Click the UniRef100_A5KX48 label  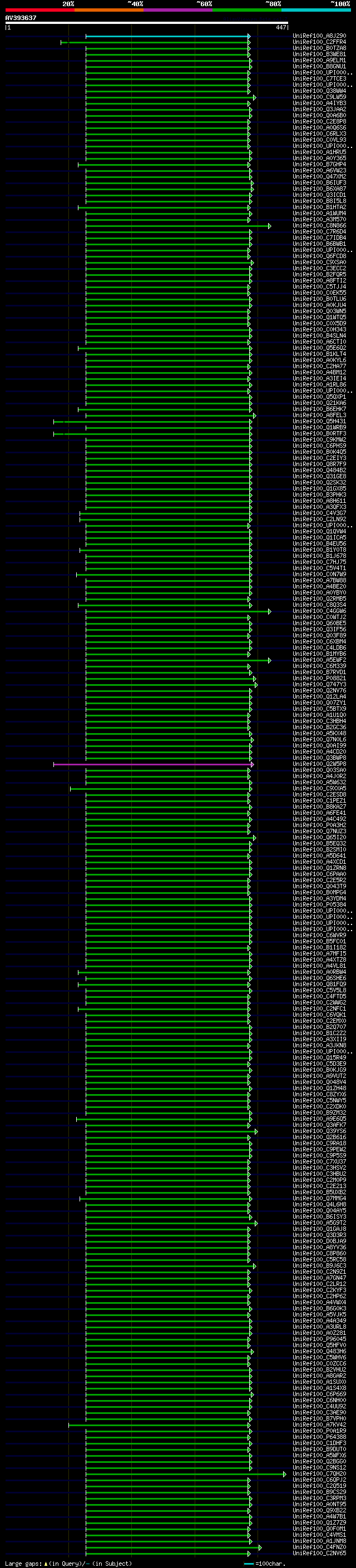[x=319, y=734]
